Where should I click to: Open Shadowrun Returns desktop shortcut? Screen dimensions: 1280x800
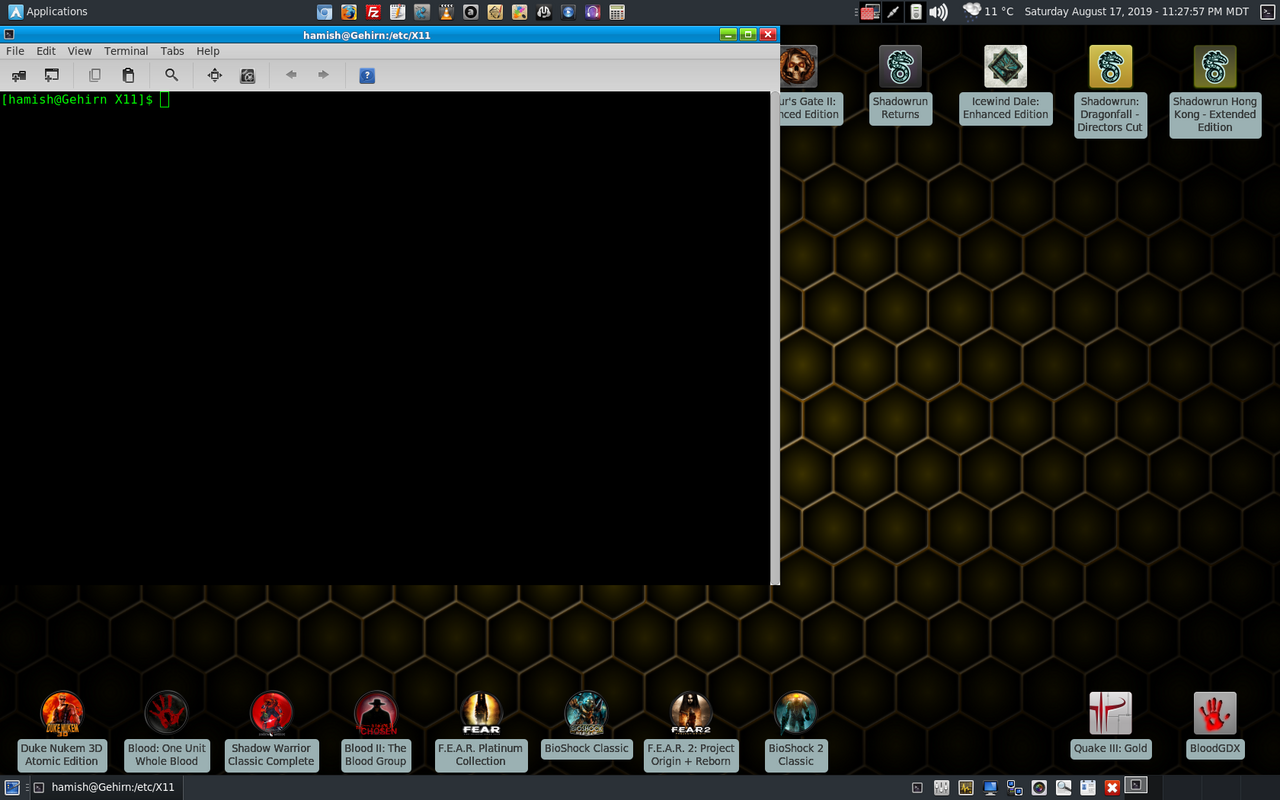(x=900, y=84)
